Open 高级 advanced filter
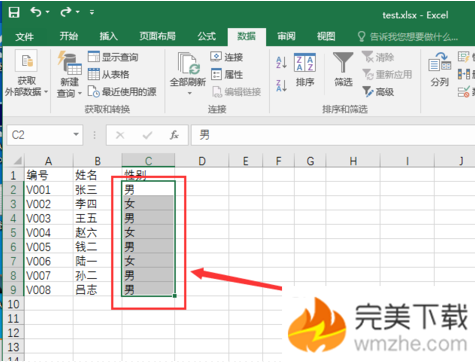The height and width of the screenshot is (362, 475). (x=378, y=92)
